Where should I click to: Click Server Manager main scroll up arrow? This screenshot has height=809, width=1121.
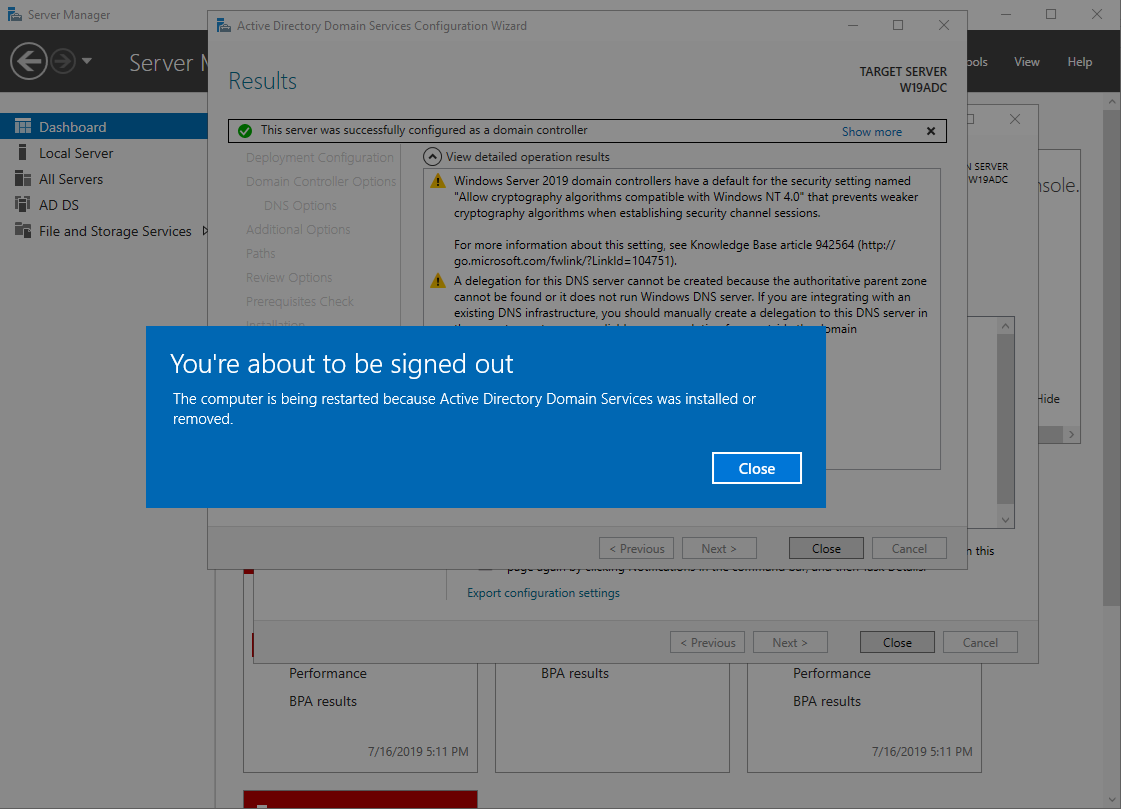tap(1112, 102)
